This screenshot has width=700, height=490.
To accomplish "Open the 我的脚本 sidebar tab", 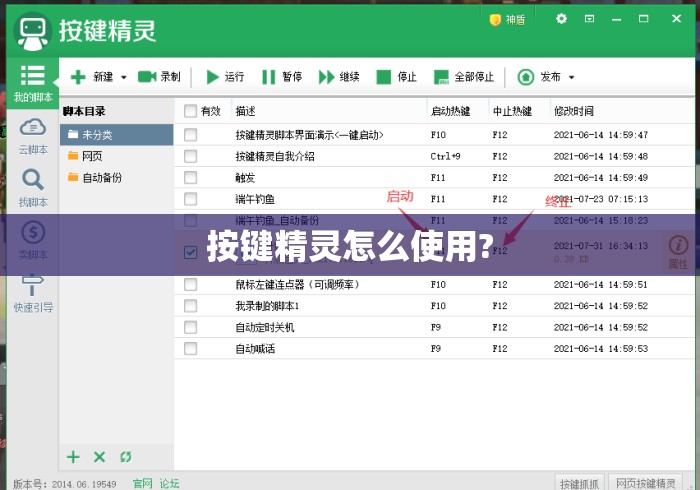I will coord(33,83).
